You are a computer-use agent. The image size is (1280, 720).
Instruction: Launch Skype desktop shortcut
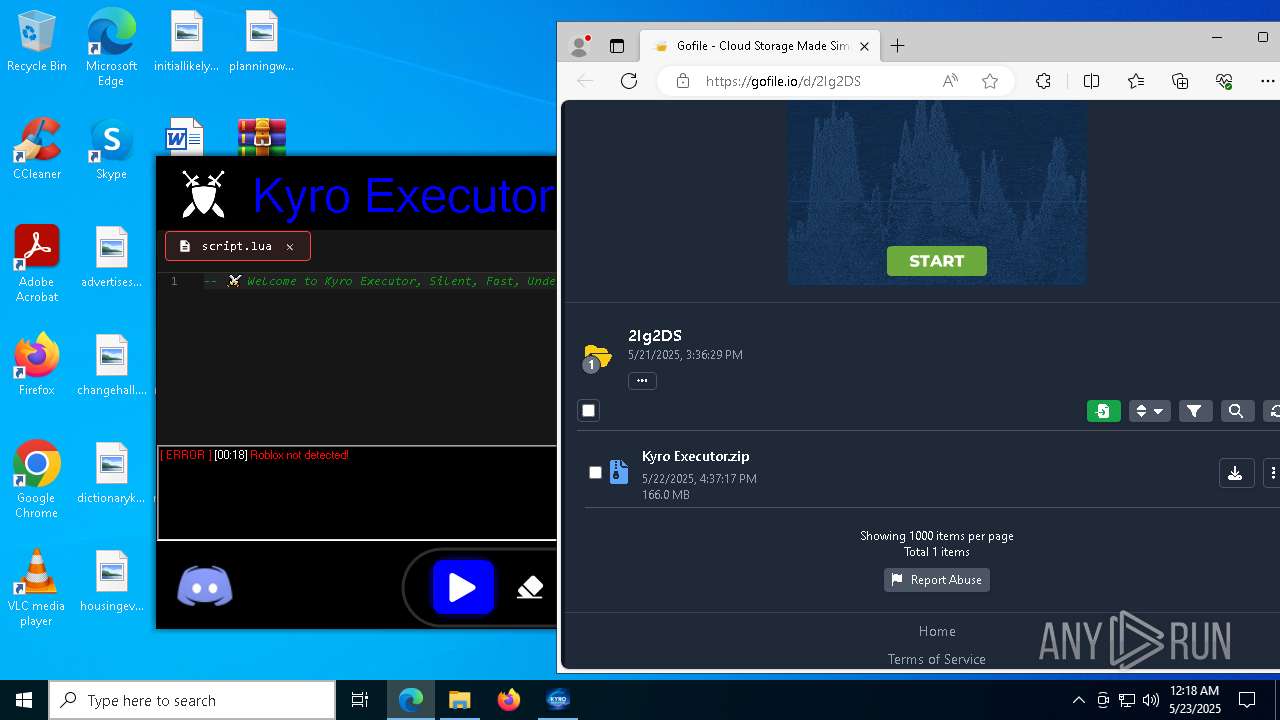coord(111,150)
